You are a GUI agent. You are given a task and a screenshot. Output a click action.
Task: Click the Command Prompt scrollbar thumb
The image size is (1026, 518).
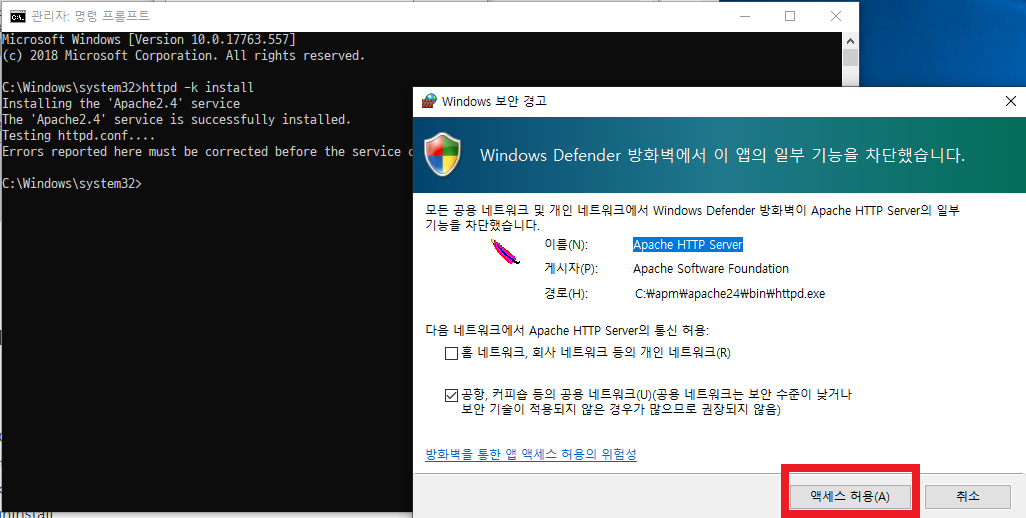(850, 58)
